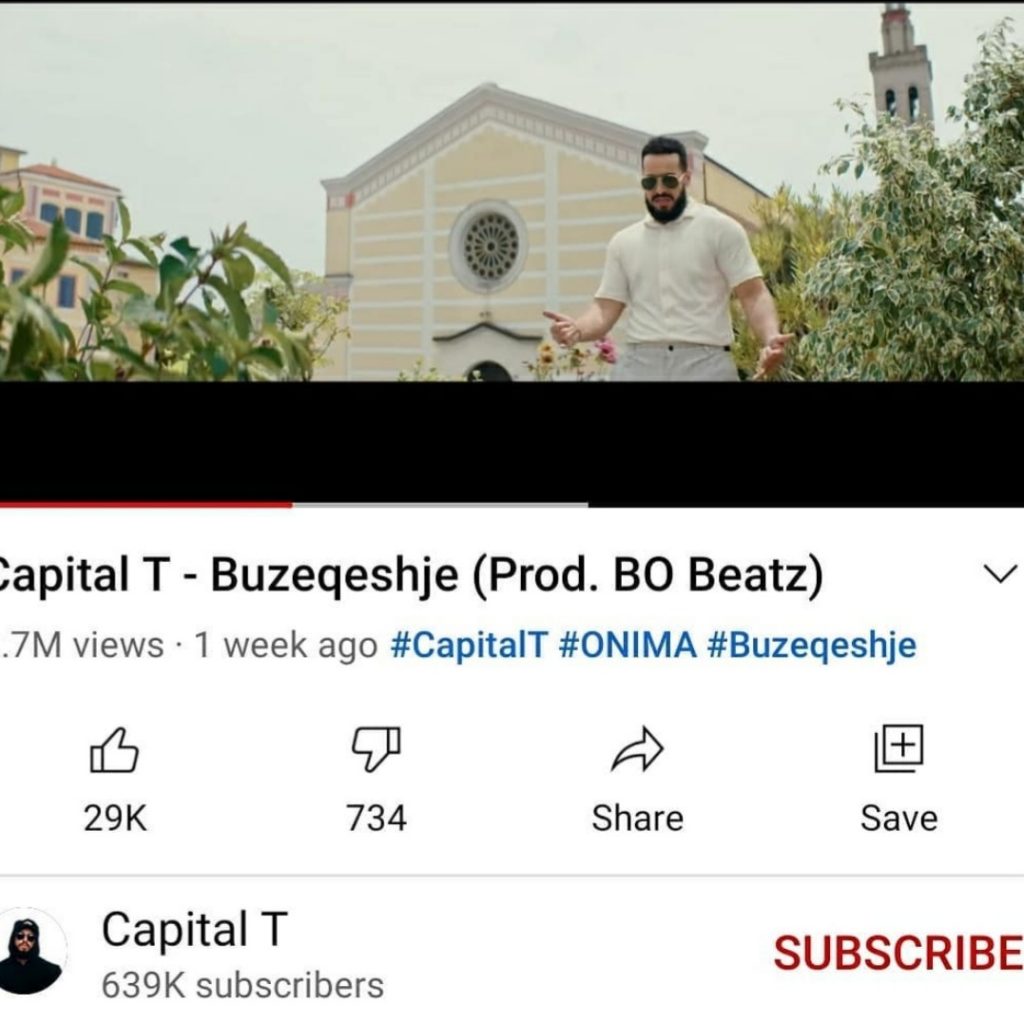Screen dimensions: 1024x1024
Task: Click the 734 dislikes count
Action: point(376,818)
